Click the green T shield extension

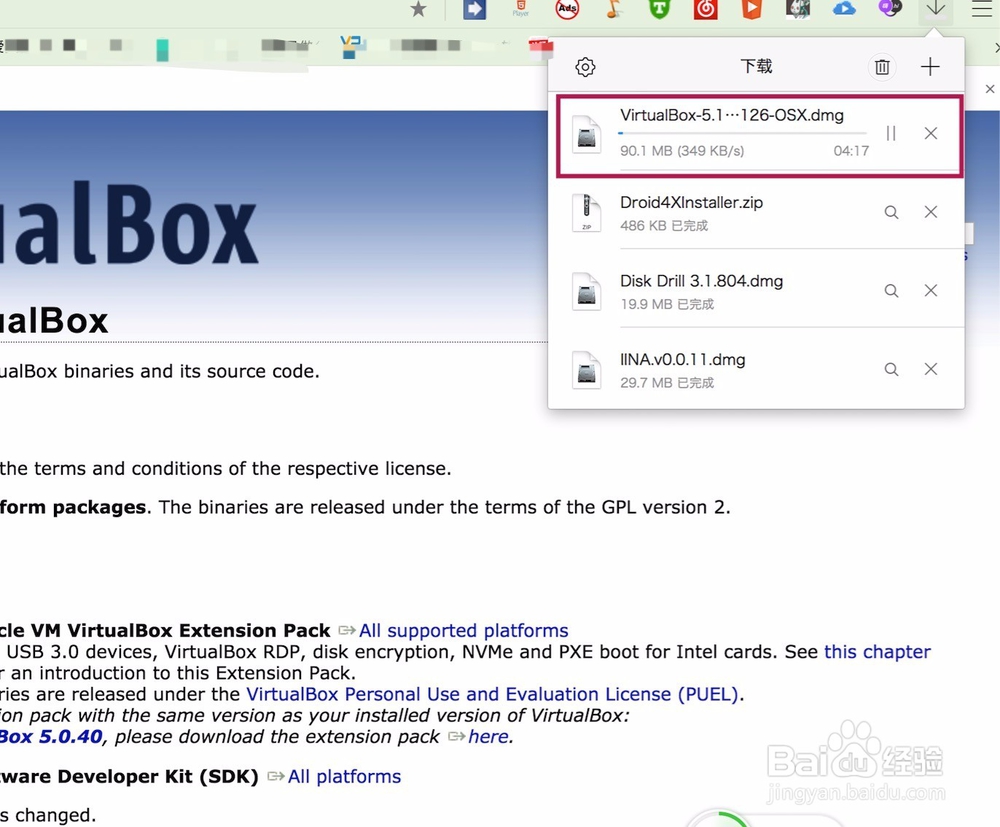659,9
